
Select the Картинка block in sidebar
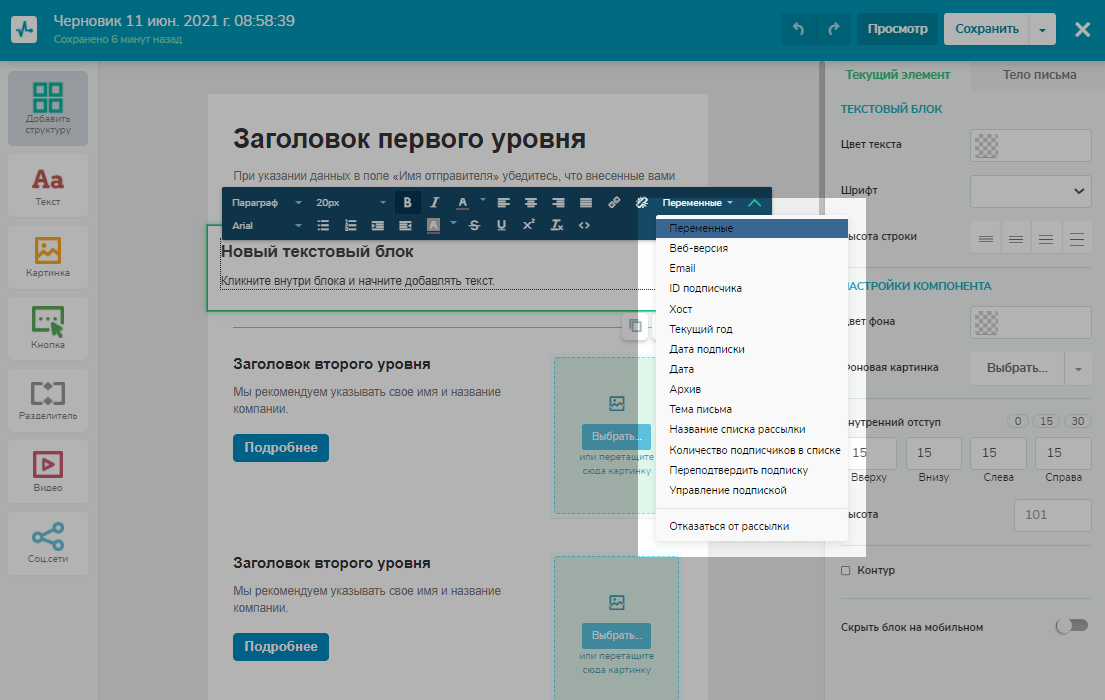tap(48, 257)
